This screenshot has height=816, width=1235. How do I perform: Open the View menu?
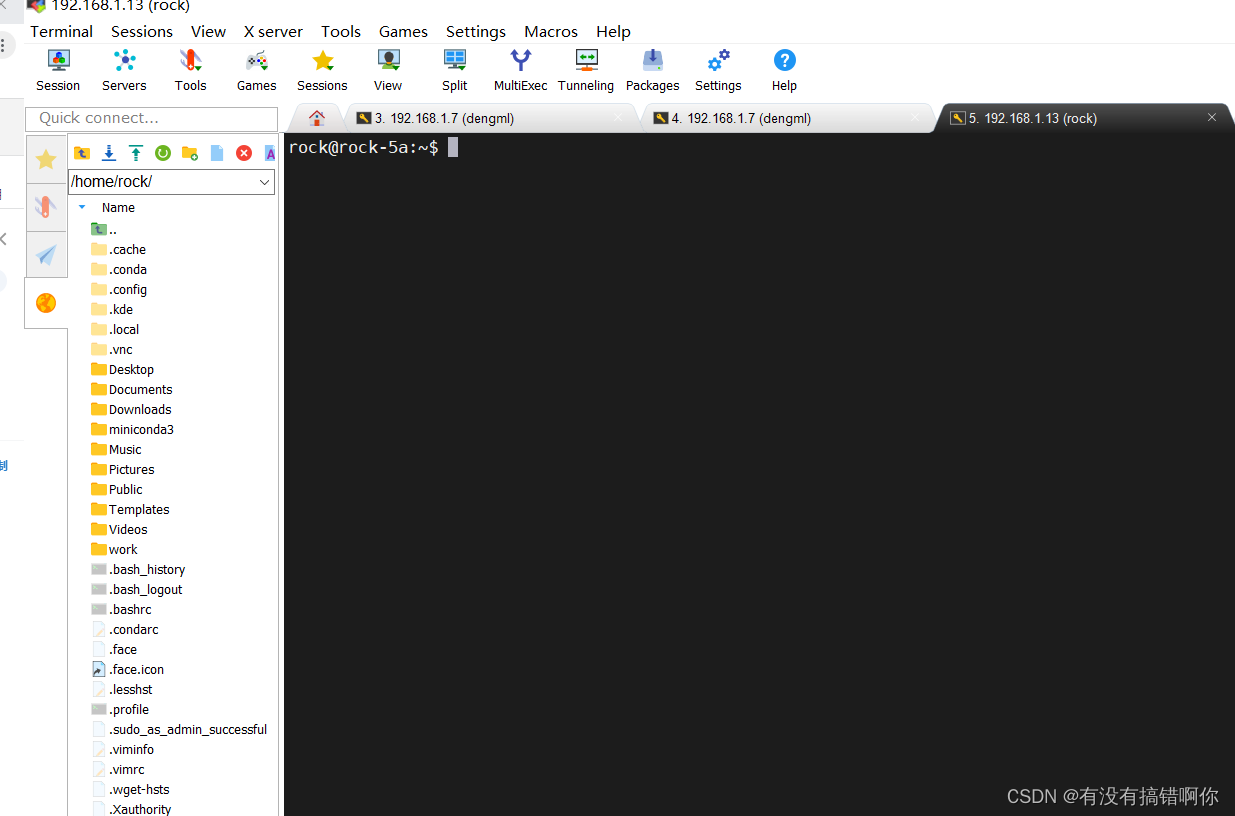pyautogui.click(x=208, y=31)
